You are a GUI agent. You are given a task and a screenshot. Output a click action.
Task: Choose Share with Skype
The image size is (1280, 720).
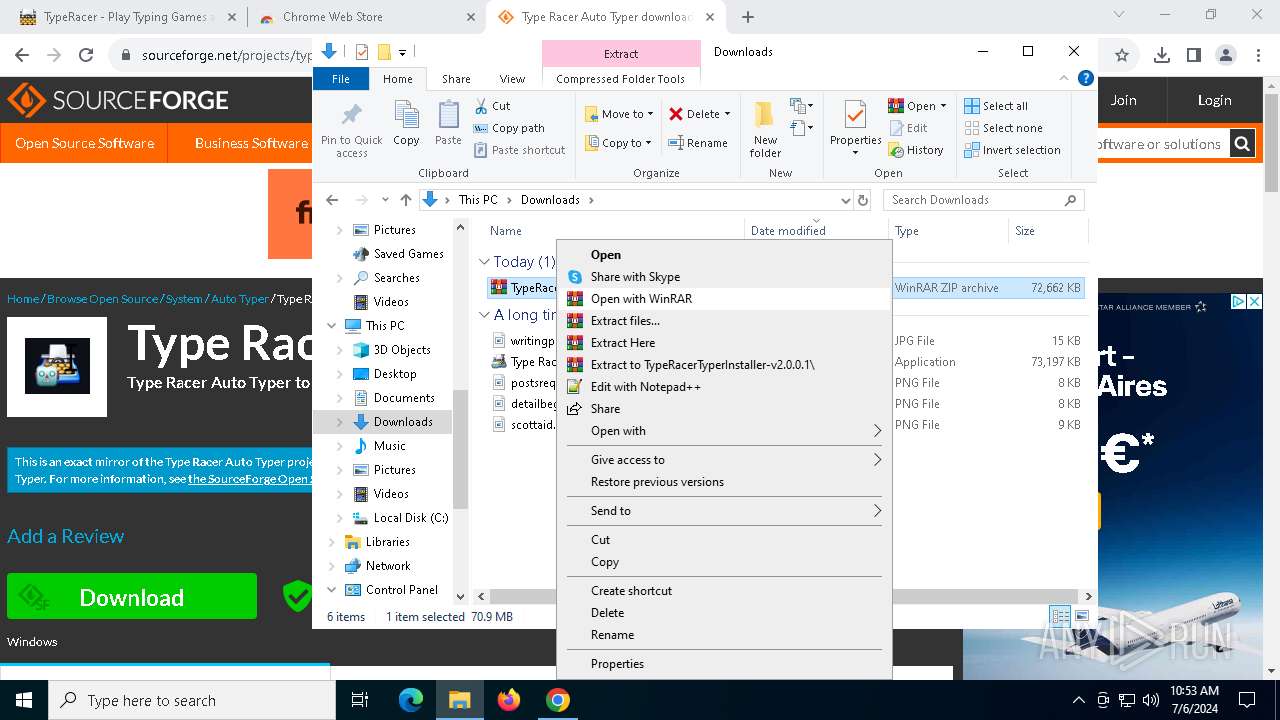pyautogui.click(x=723, y=277)
